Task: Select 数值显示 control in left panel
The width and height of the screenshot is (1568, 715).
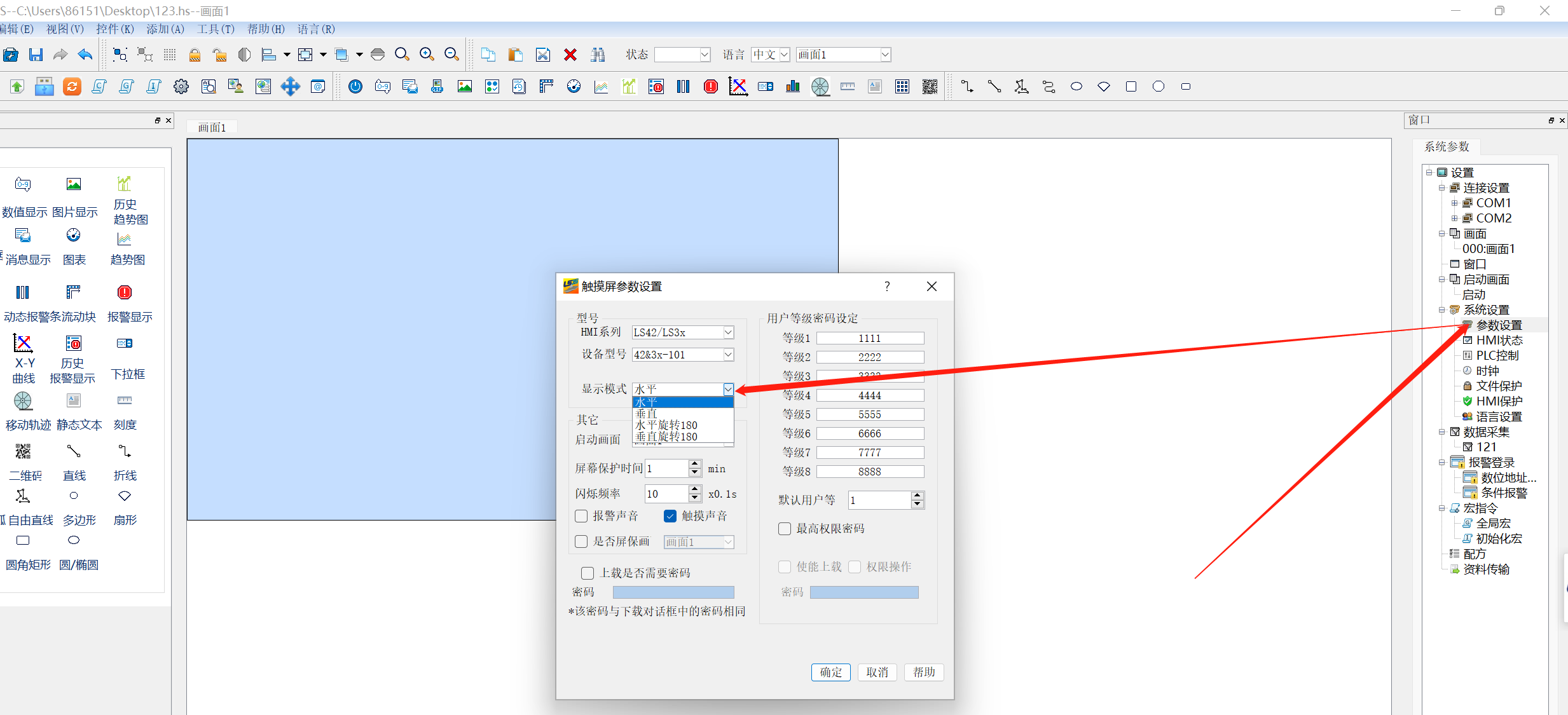Action: [24, 197]
